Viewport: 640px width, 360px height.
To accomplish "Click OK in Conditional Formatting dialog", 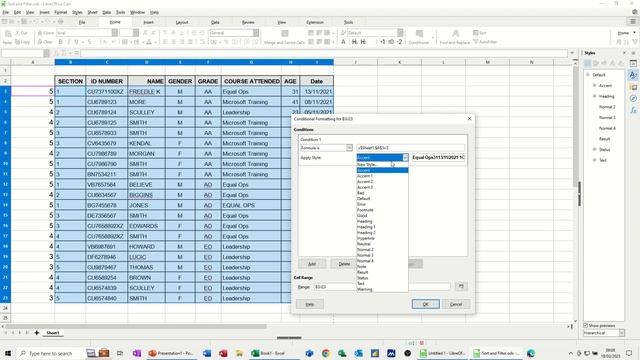I will coord(425,304).
